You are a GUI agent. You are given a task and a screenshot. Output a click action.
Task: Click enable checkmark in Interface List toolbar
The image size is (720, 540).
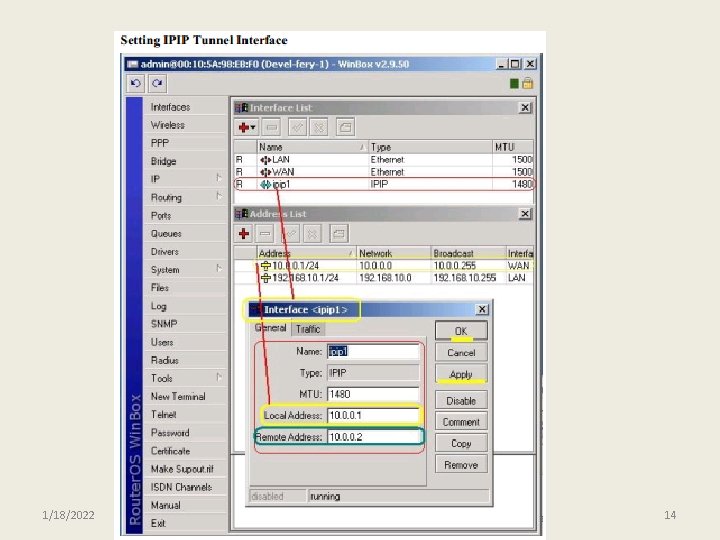point(297,127)
